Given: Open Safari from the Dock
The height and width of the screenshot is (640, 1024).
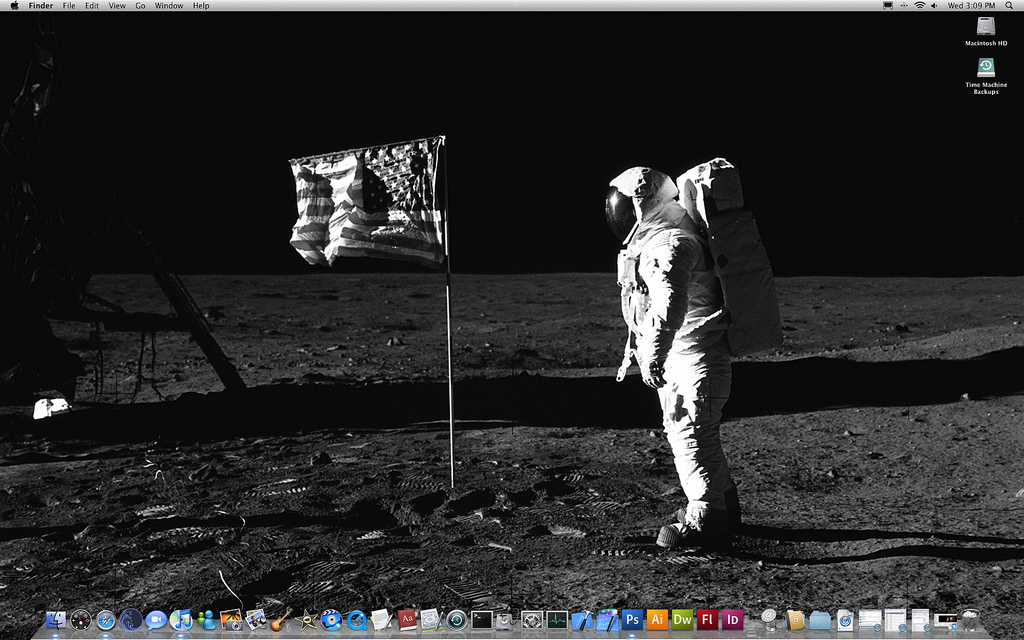Looking at the screenshot, I should tap(106, 620).
